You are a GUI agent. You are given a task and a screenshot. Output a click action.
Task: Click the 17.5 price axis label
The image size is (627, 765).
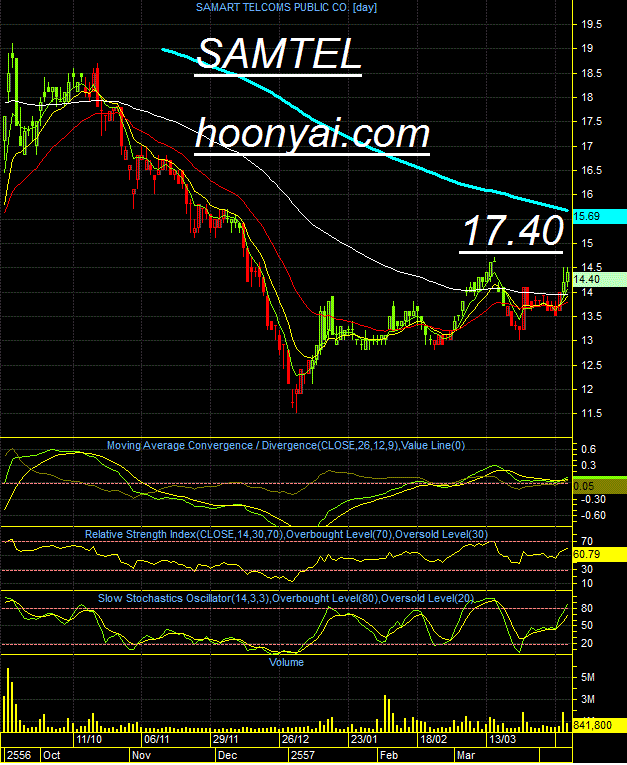click(591, 121)
